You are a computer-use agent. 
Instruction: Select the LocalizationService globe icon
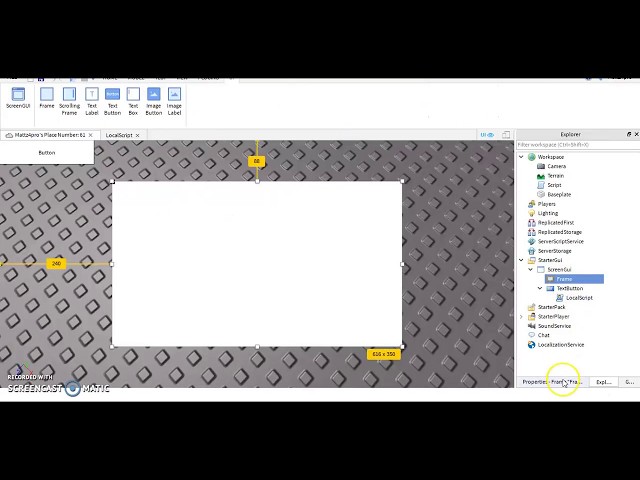(531, 345)
